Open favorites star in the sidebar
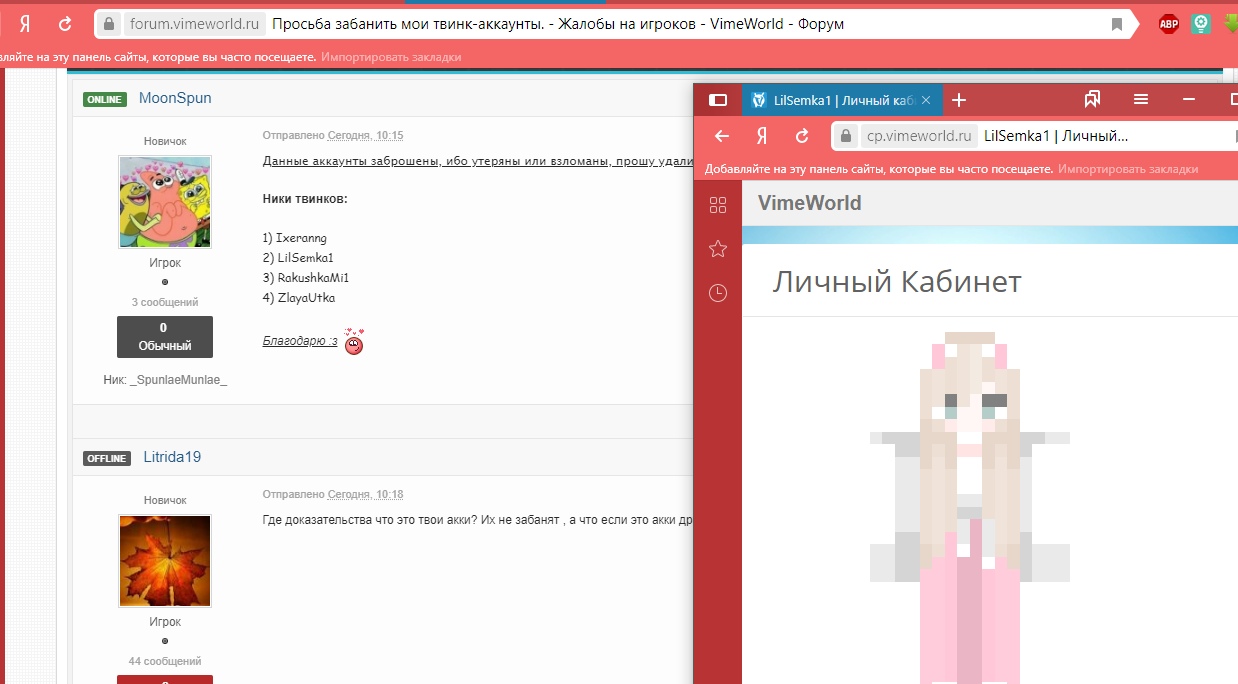Screen dimensions: 1238x684 click(717, 249)
